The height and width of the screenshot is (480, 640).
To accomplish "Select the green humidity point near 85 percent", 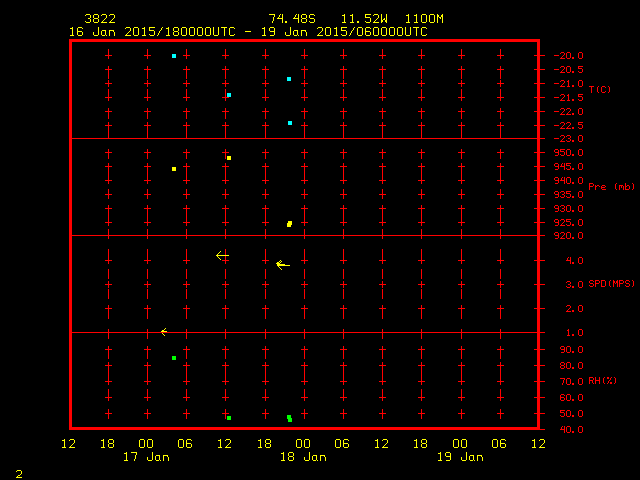I will [x=174, y=358].
